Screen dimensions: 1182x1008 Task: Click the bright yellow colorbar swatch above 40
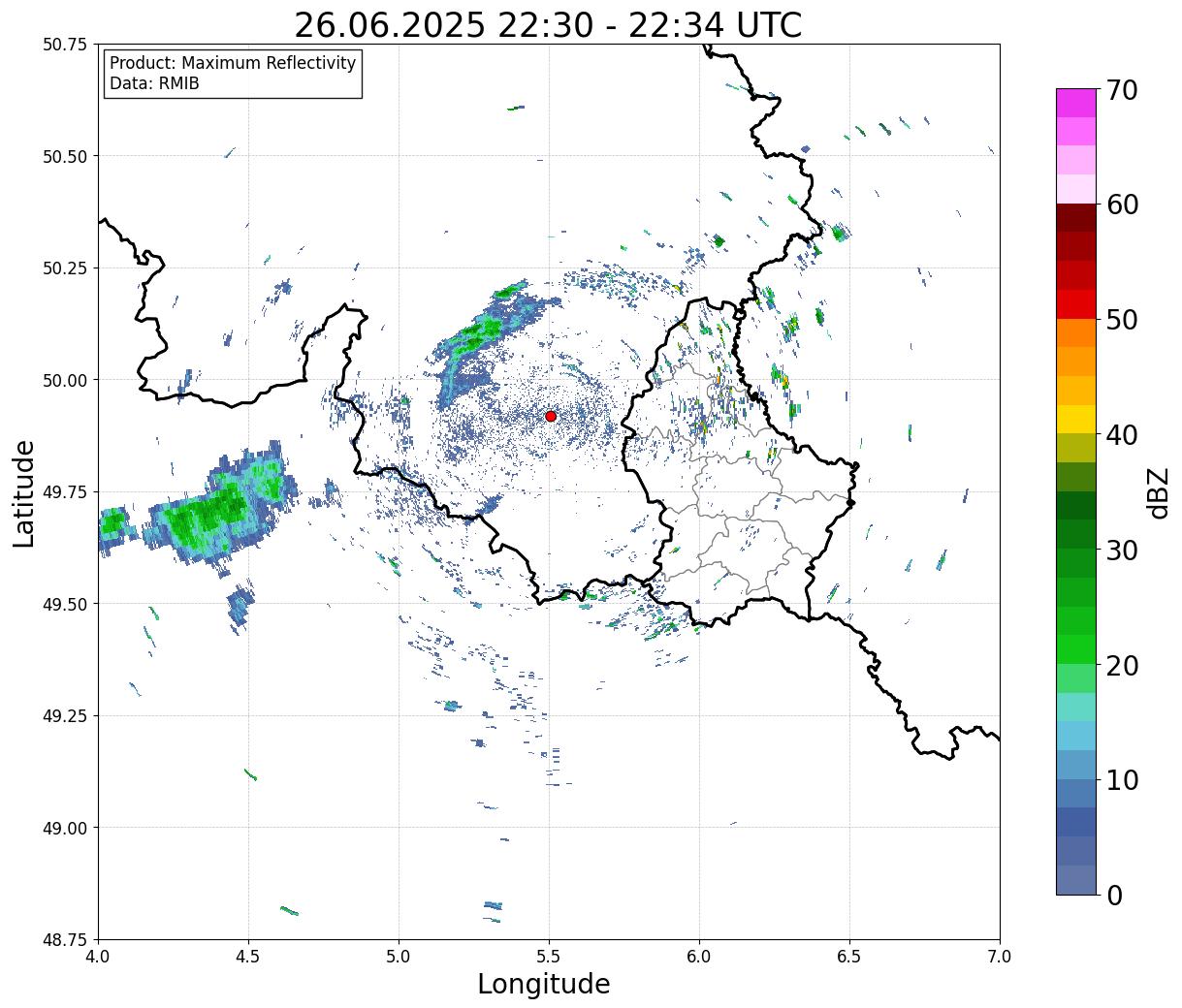1076,419
